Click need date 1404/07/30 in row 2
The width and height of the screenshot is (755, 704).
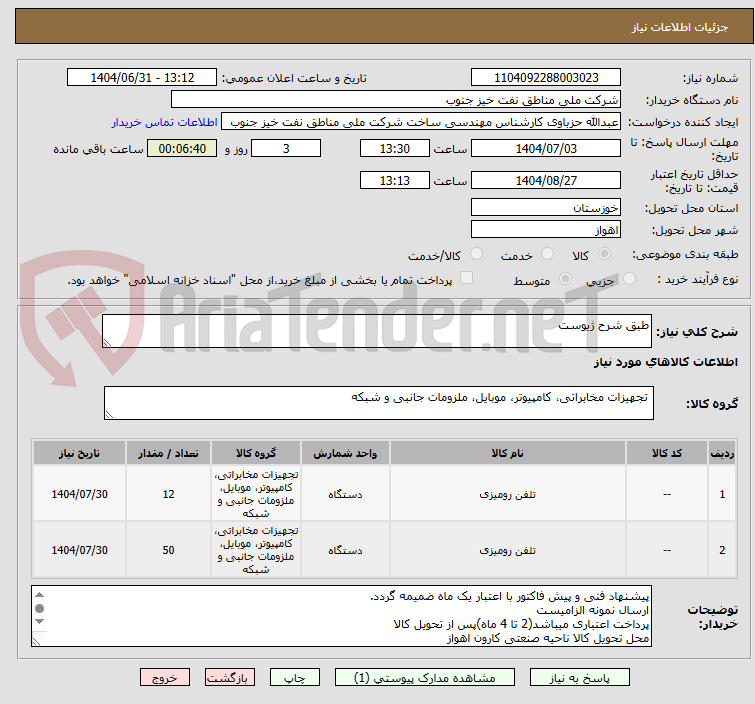click(x=79, y=550)
